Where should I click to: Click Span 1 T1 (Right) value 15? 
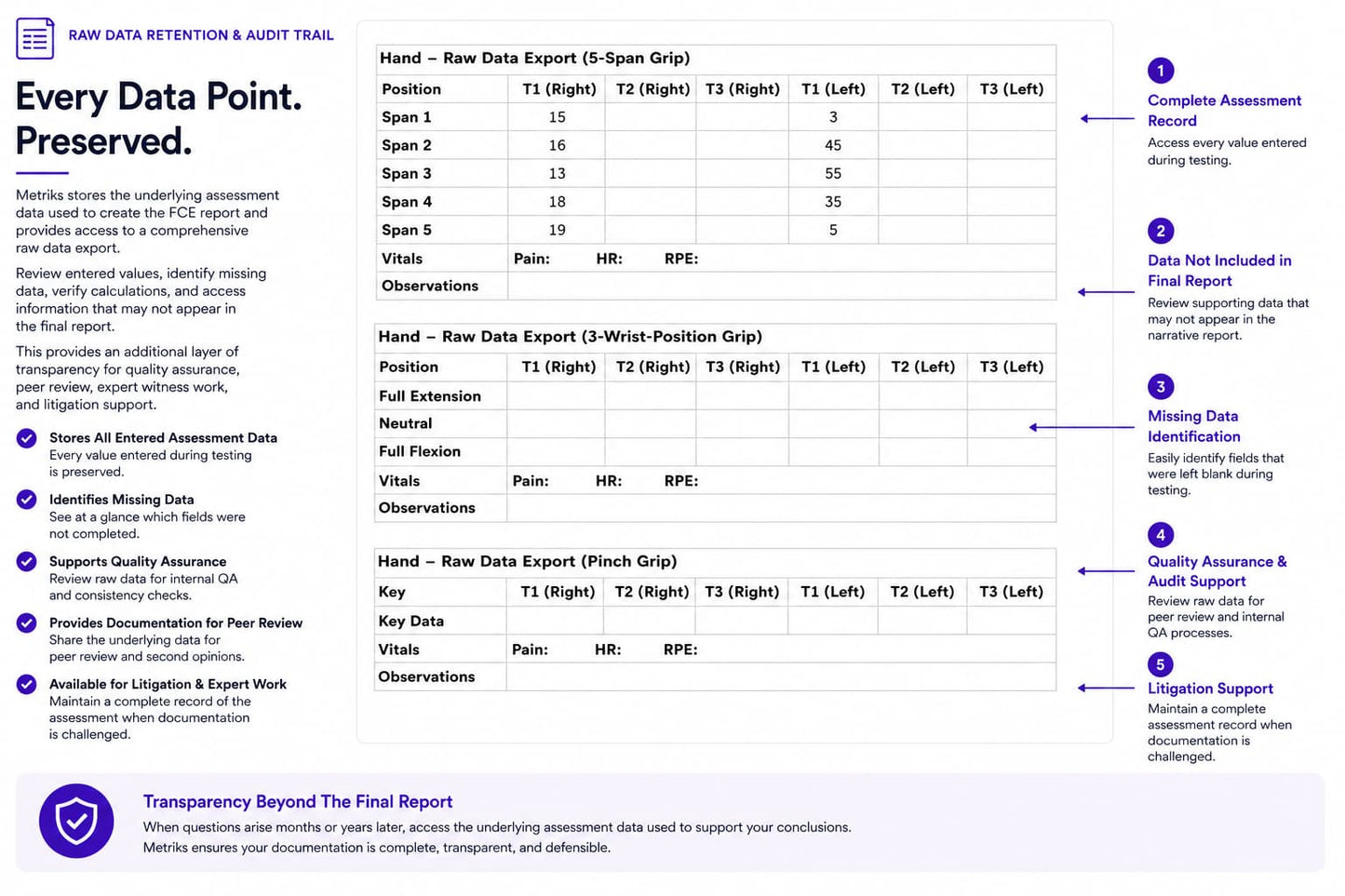557,117
